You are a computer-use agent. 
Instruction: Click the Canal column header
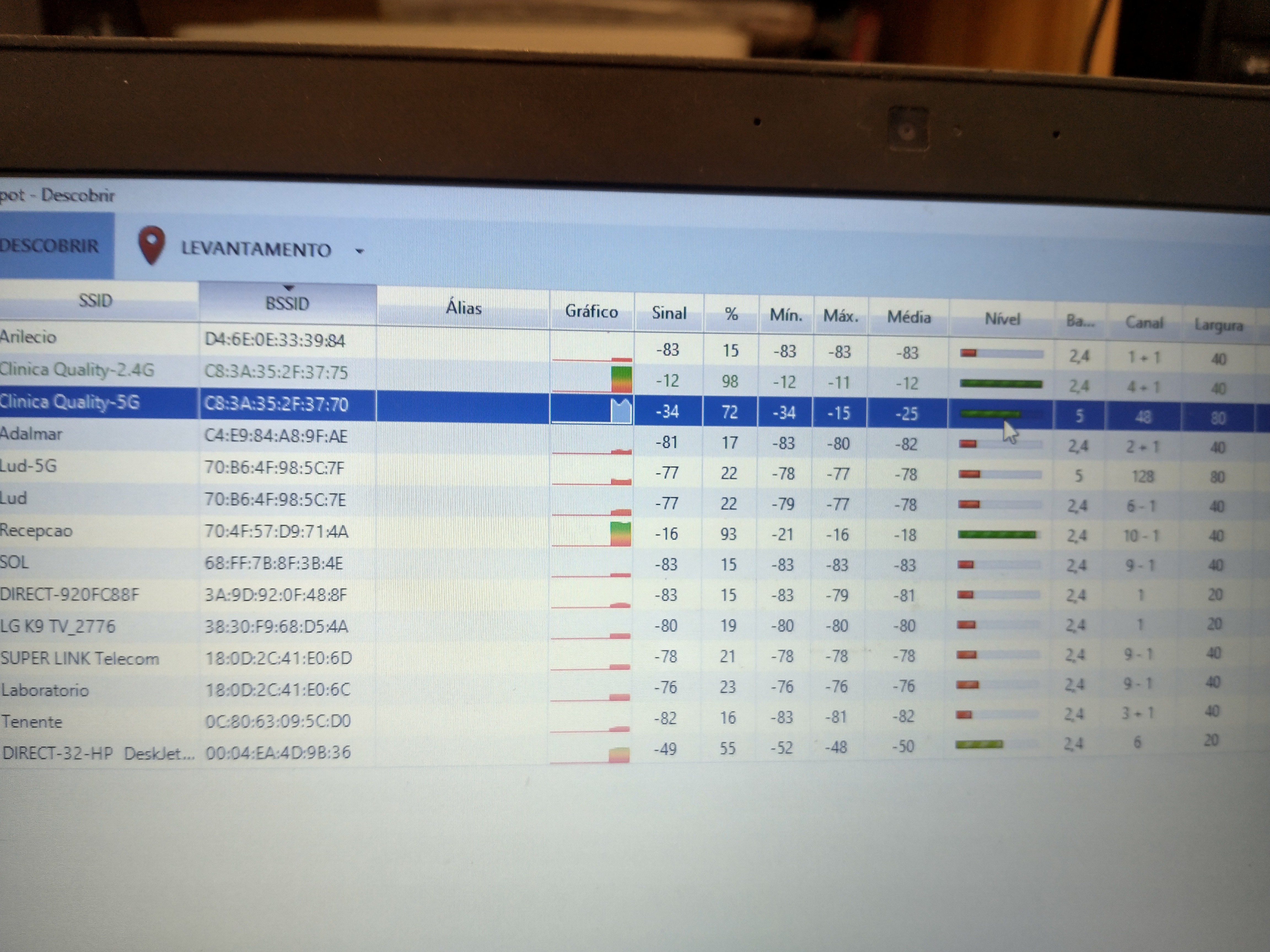click(1144, 323)
